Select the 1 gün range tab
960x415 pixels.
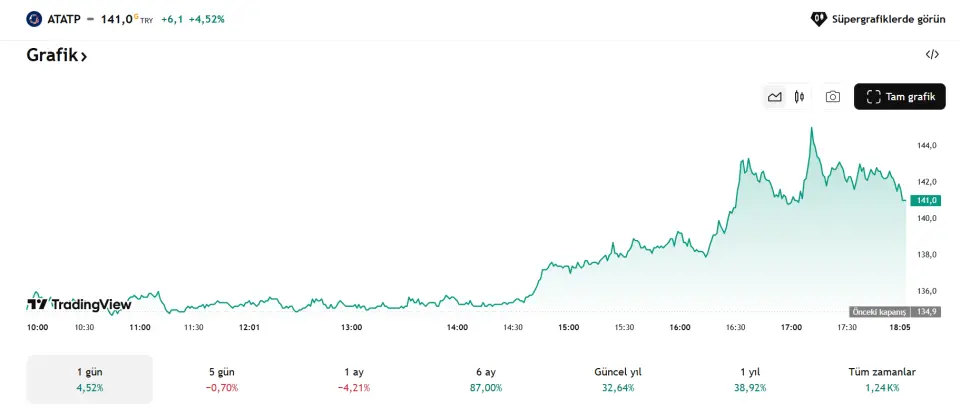[90, 379]
